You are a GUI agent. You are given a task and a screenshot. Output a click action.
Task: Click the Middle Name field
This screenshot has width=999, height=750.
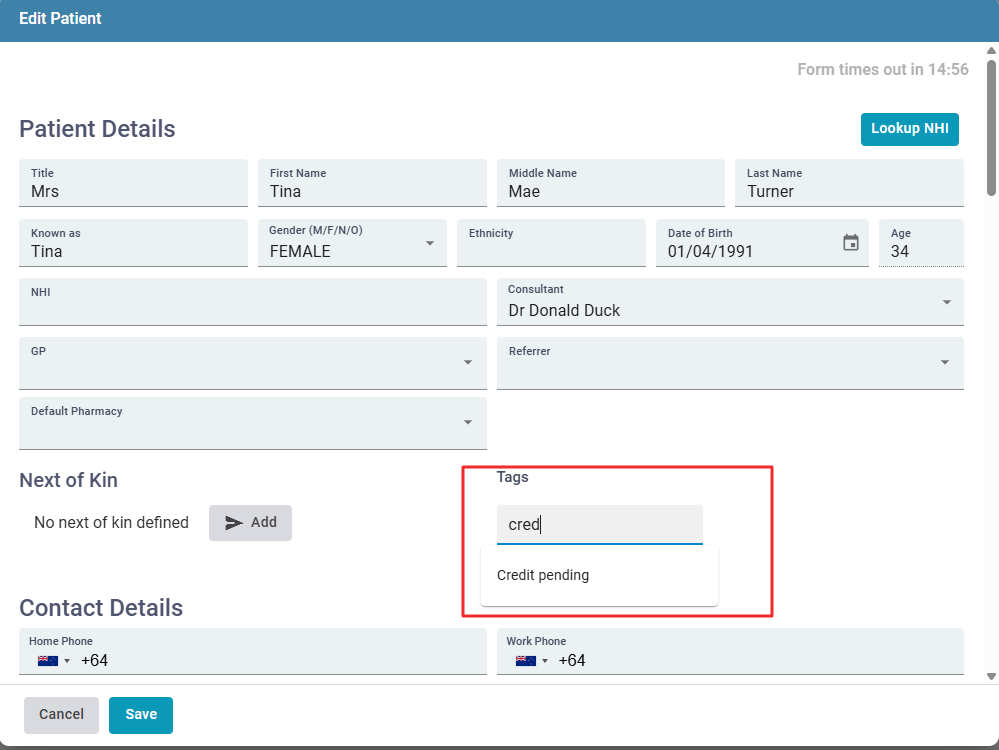tap(610, 191)
